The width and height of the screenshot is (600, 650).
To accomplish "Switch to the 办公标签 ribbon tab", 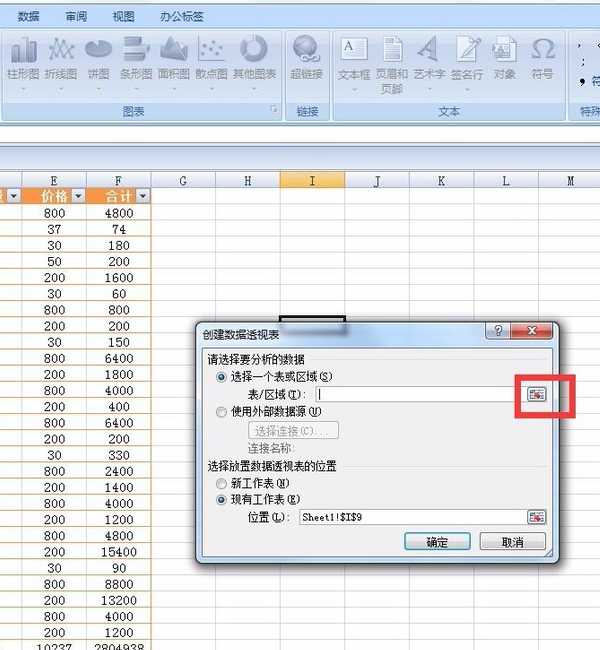I will click(x=182, y=17).
